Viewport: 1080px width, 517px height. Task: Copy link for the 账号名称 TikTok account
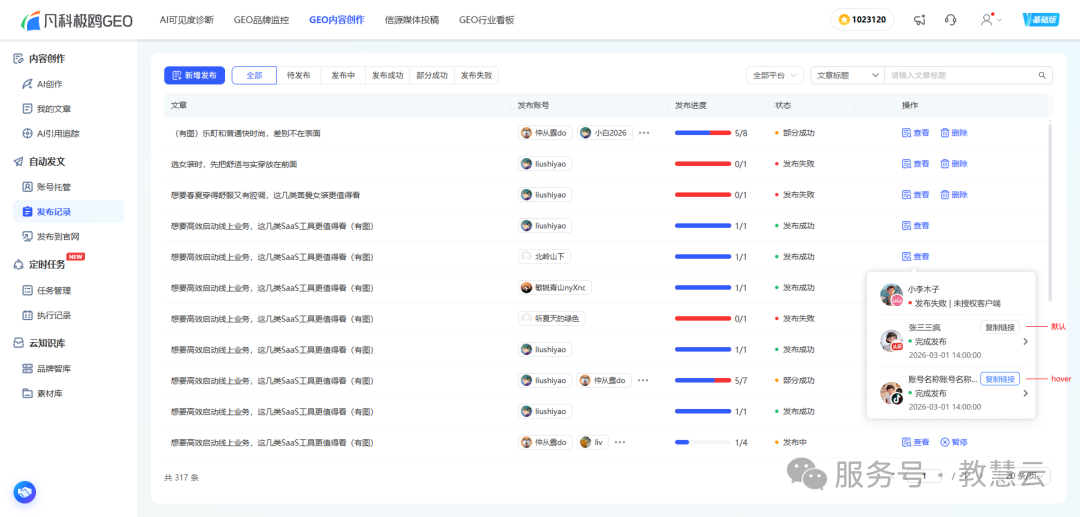[999, 379]
